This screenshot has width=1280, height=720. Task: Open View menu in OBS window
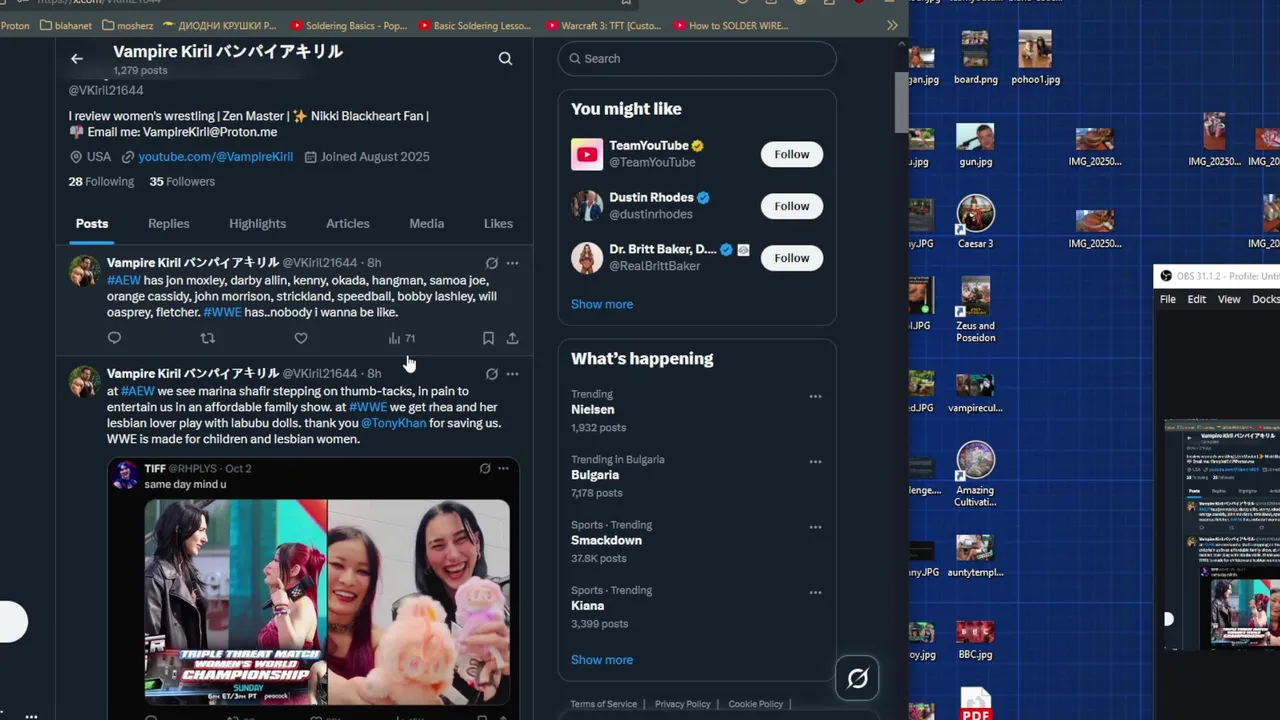(x=1229, y=299)
